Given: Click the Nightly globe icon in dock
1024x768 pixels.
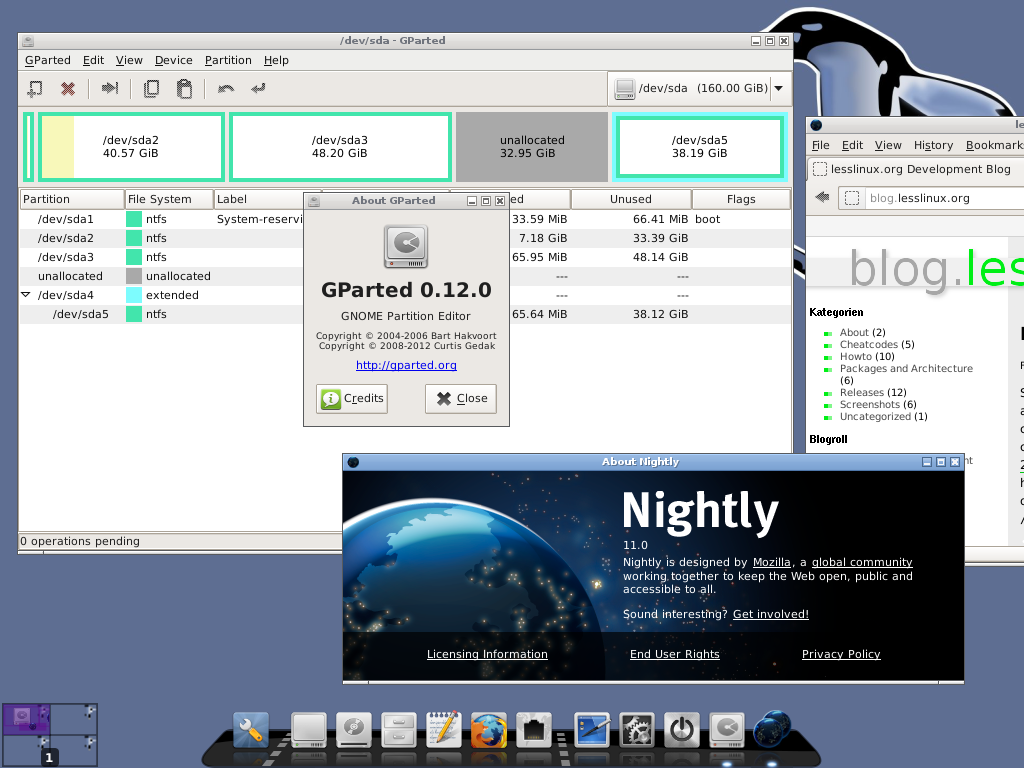Looking at the screenshot, I should click(x=772, y=729).
